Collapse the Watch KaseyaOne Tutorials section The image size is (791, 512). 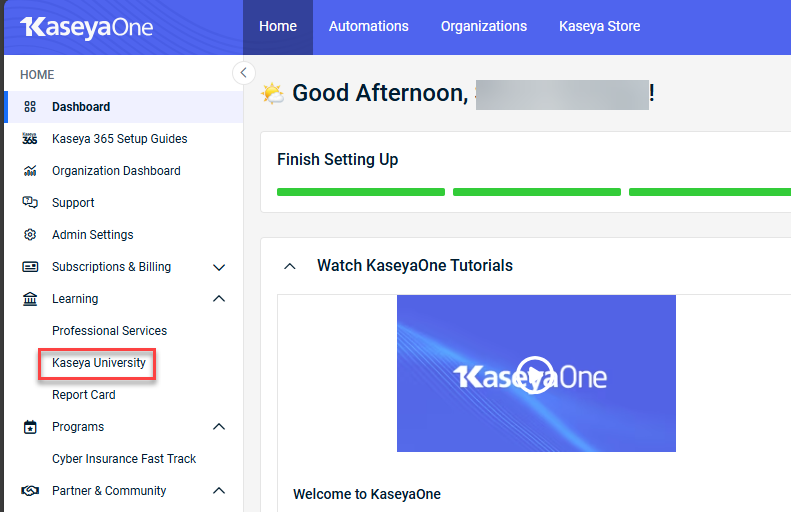coord(290,266)
